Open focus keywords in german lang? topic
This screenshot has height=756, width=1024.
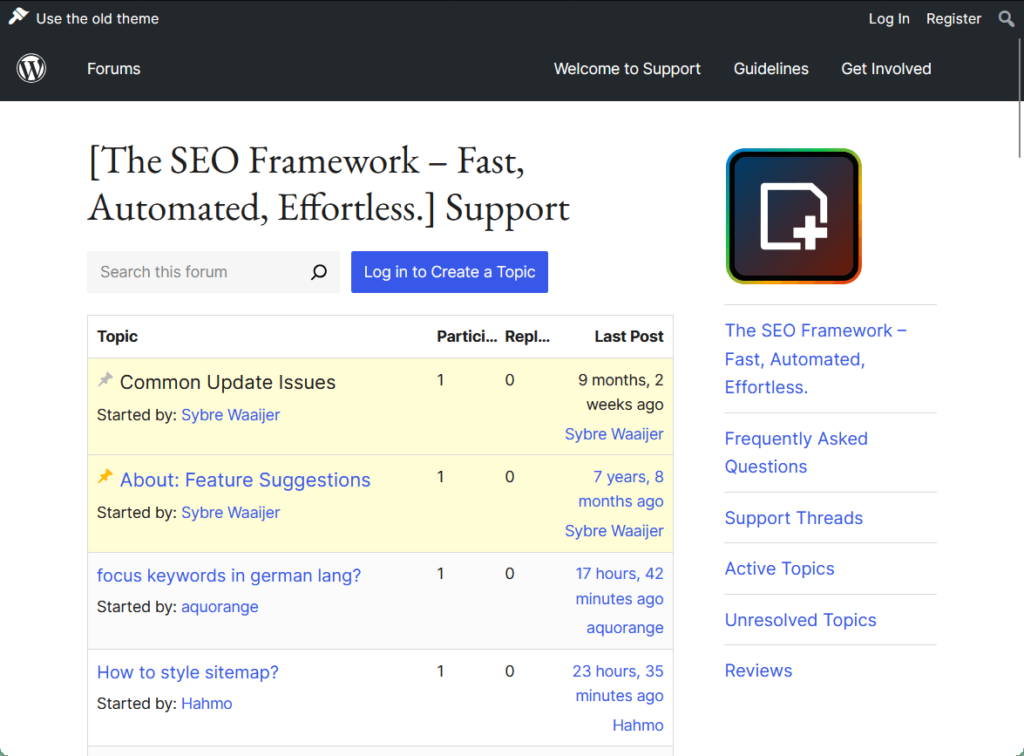[x=229, y=575]
